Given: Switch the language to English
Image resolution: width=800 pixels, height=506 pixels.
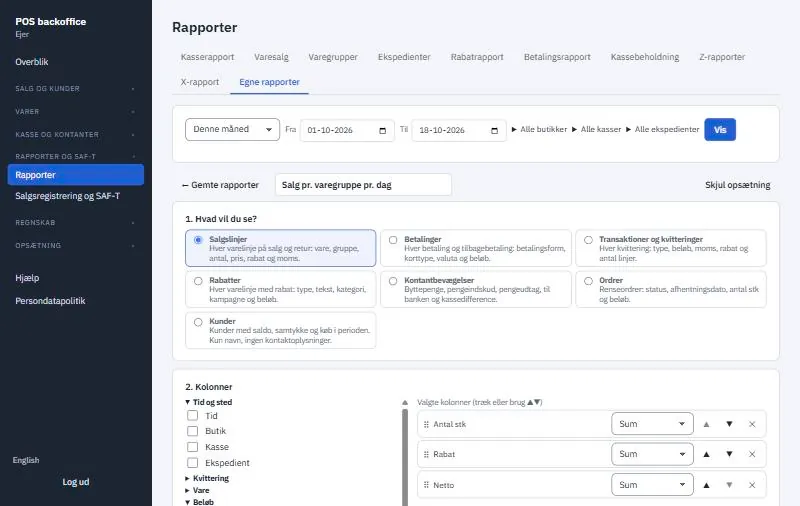Looking at the screenshot, I should tap(26, 460).
